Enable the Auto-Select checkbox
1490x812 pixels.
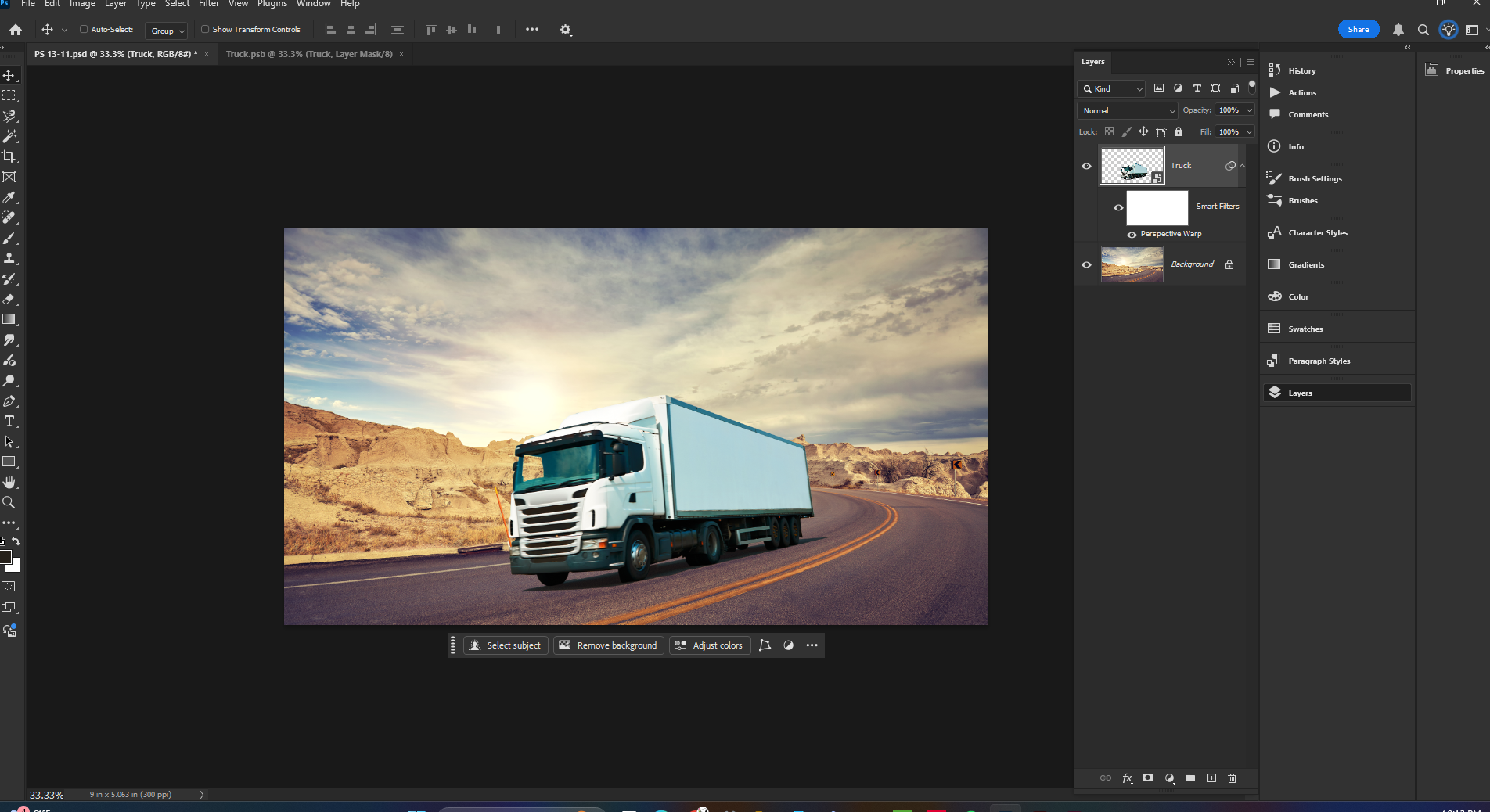(x=82, y=30)
